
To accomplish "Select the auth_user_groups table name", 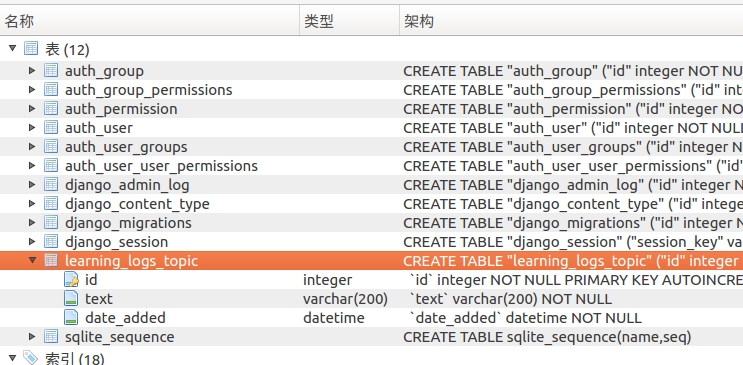I will pos(126,147).
